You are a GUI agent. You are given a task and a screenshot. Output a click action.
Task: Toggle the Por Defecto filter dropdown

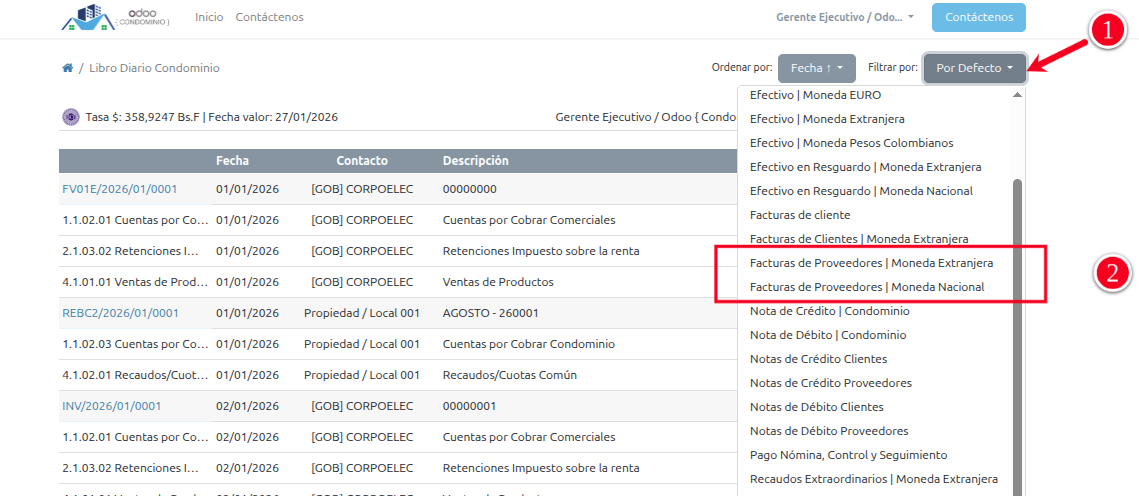974,68
